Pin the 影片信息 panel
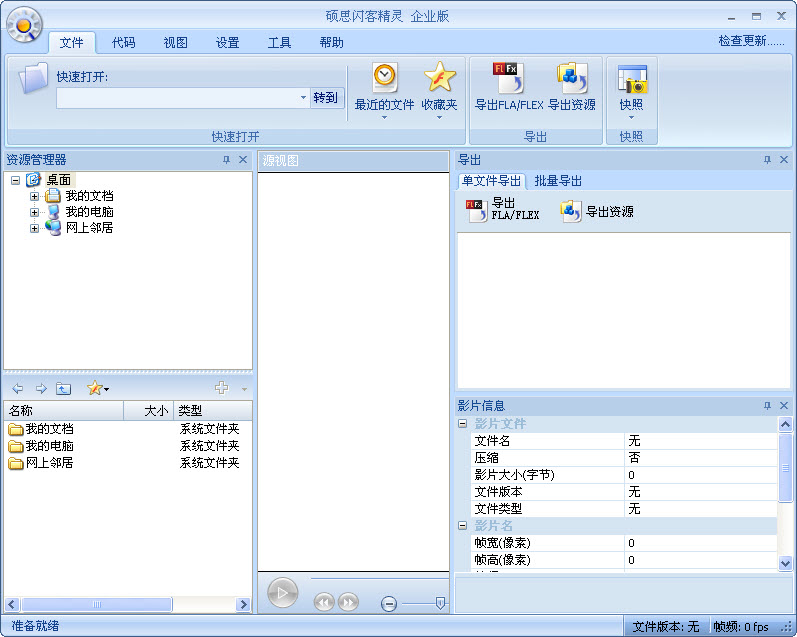This screenshot has height=637, width=797. (767, 405)
